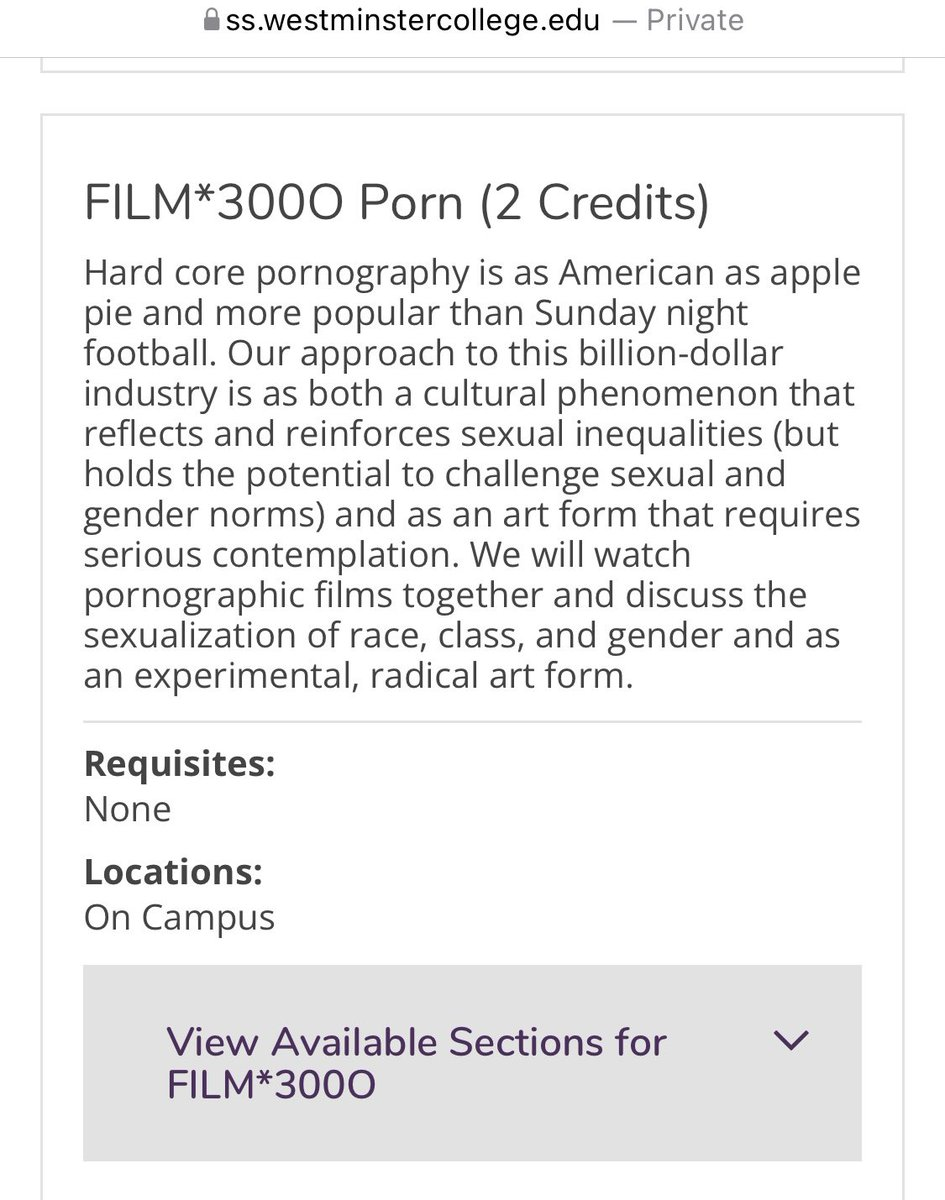Click the divider line above Requisites
945x1200 pixels.
pyautogui.click(x=472, y=721)
